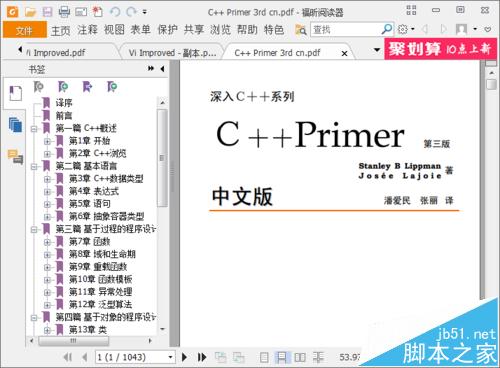This screenshot has height=368, width=500.
Task: Open the 帮助 ribbon tab
Action: (x=247, y=30)
